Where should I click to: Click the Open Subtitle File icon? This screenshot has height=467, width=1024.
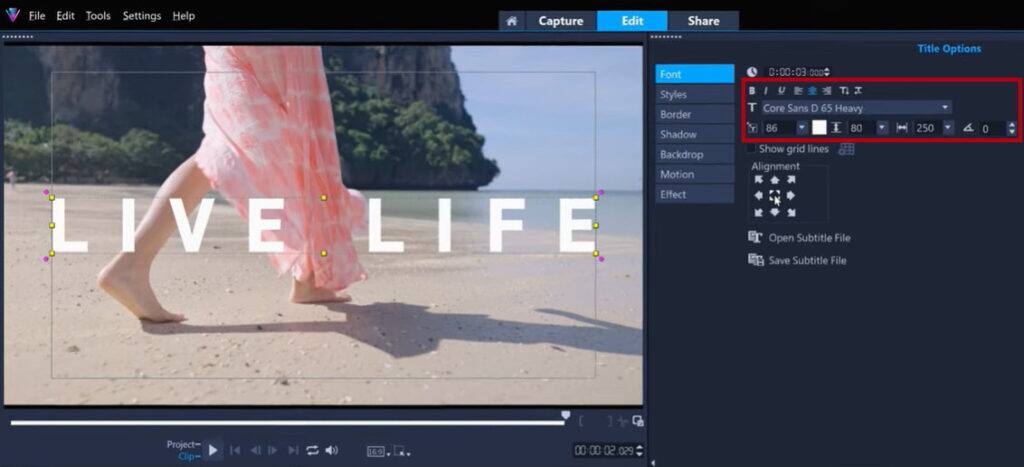click(756, 238)
